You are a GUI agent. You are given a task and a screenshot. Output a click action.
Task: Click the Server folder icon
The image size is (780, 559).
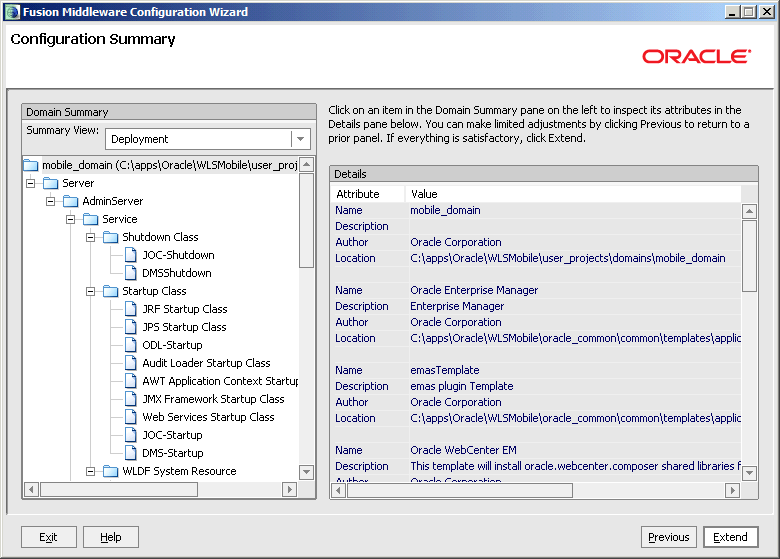[51, 183]
